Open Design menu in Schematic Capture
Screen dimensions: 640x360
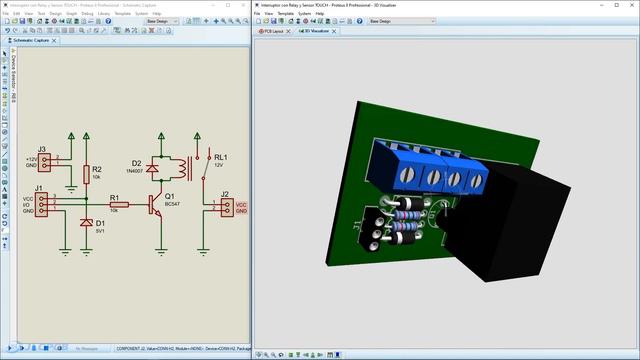56,13
